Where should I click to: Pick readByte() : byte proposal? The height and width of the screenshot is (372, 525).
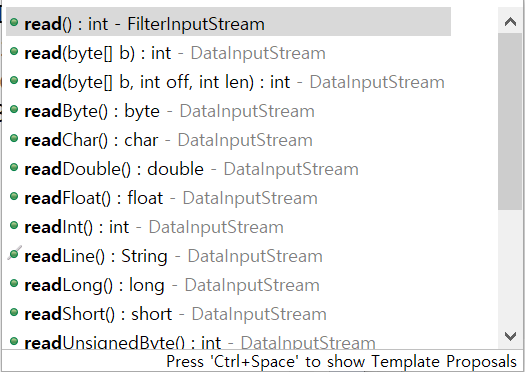(x=228, y=111)
